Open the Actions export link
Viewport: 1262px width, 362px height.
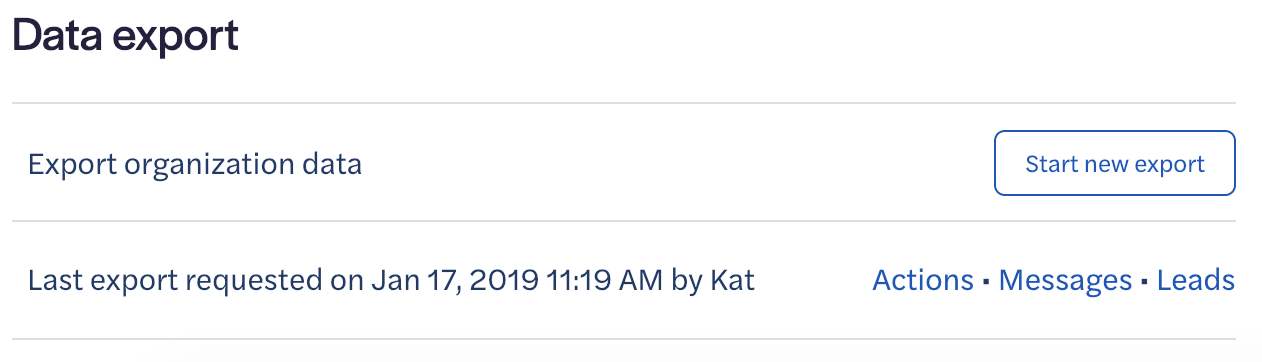point(923,281)
